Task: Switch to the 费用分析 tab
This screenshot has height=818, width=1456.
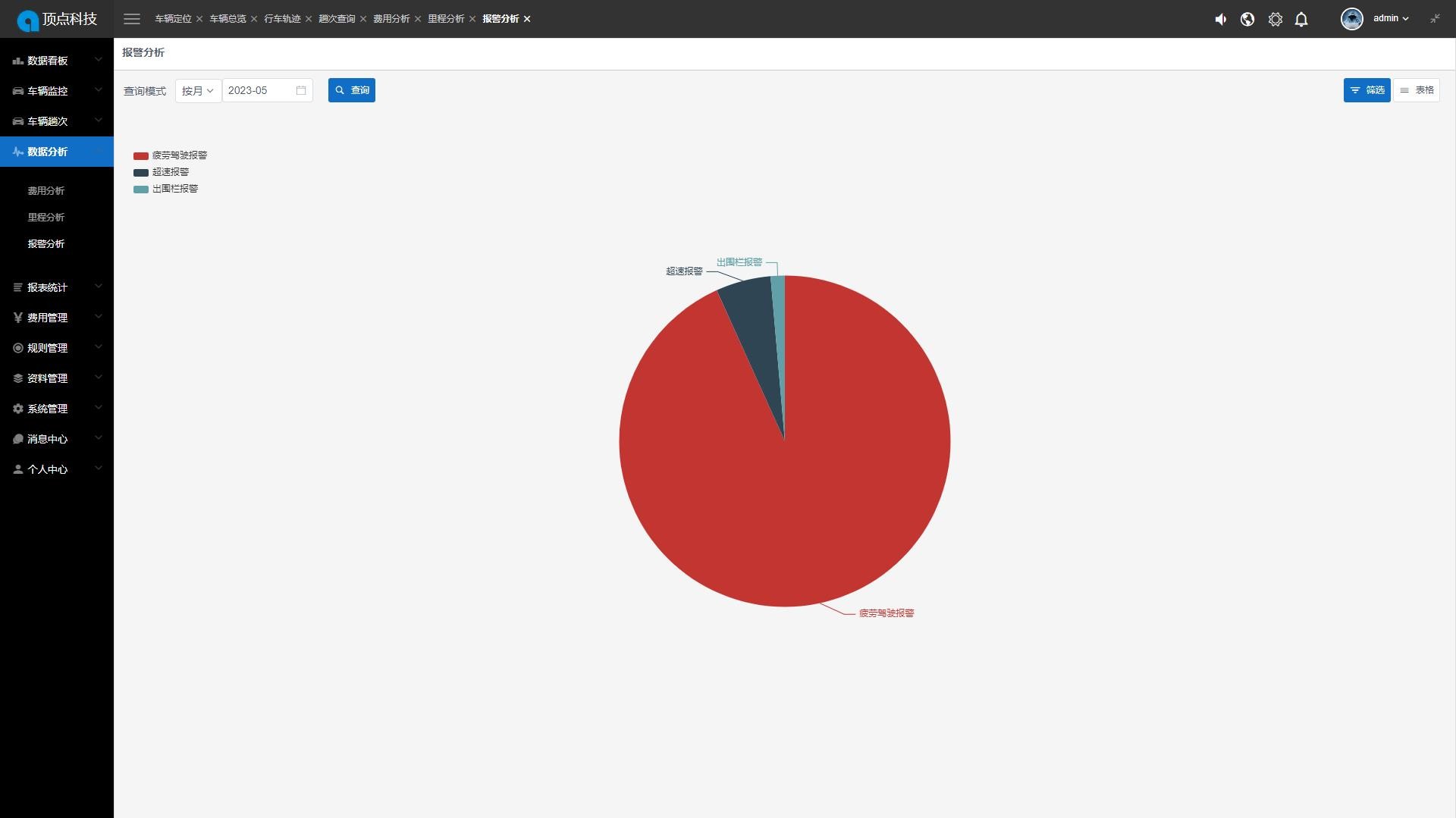Action: pos(391,19)
